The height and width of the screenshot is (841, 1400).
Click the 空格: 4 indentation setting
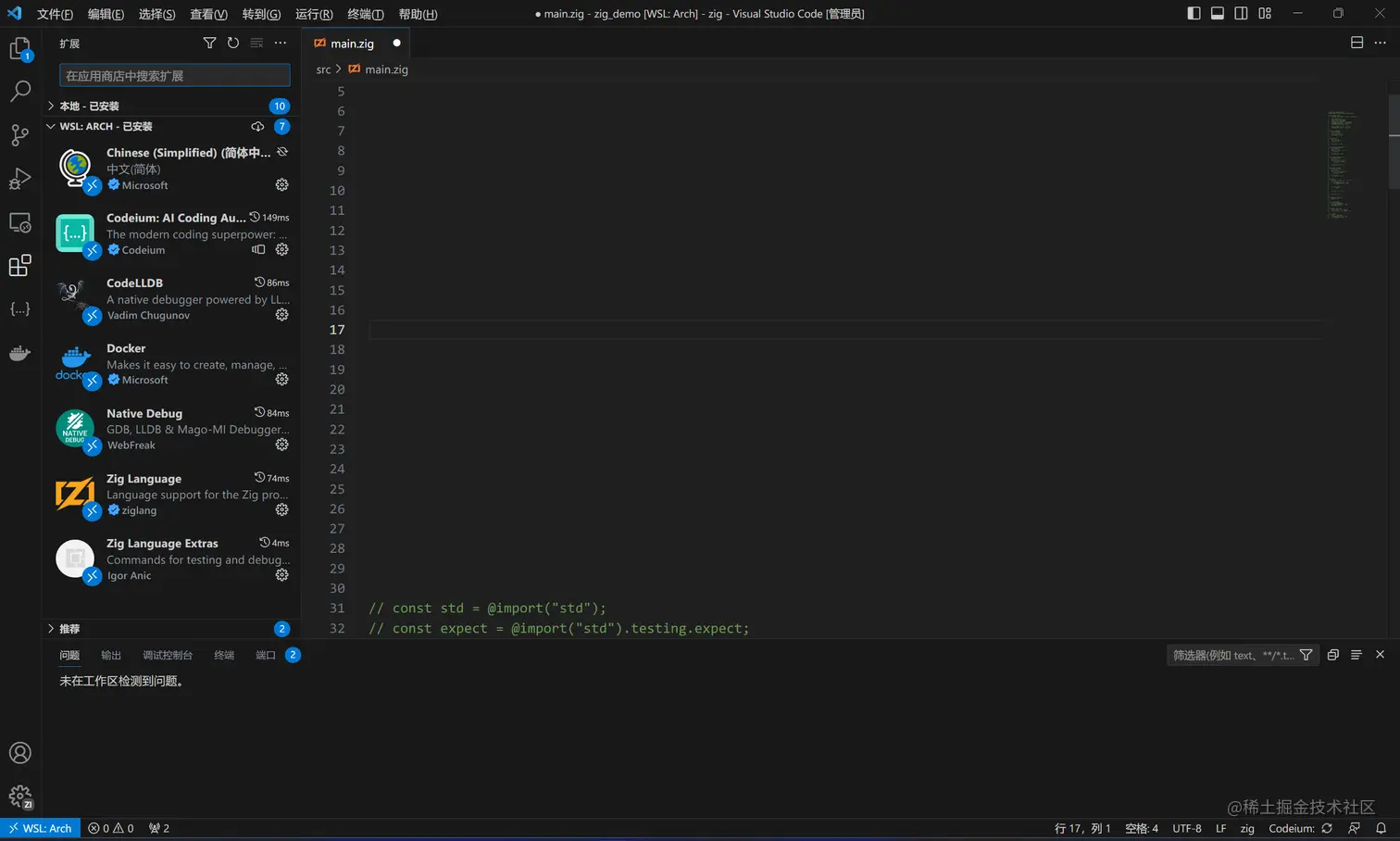click(x=1142, y=828)
